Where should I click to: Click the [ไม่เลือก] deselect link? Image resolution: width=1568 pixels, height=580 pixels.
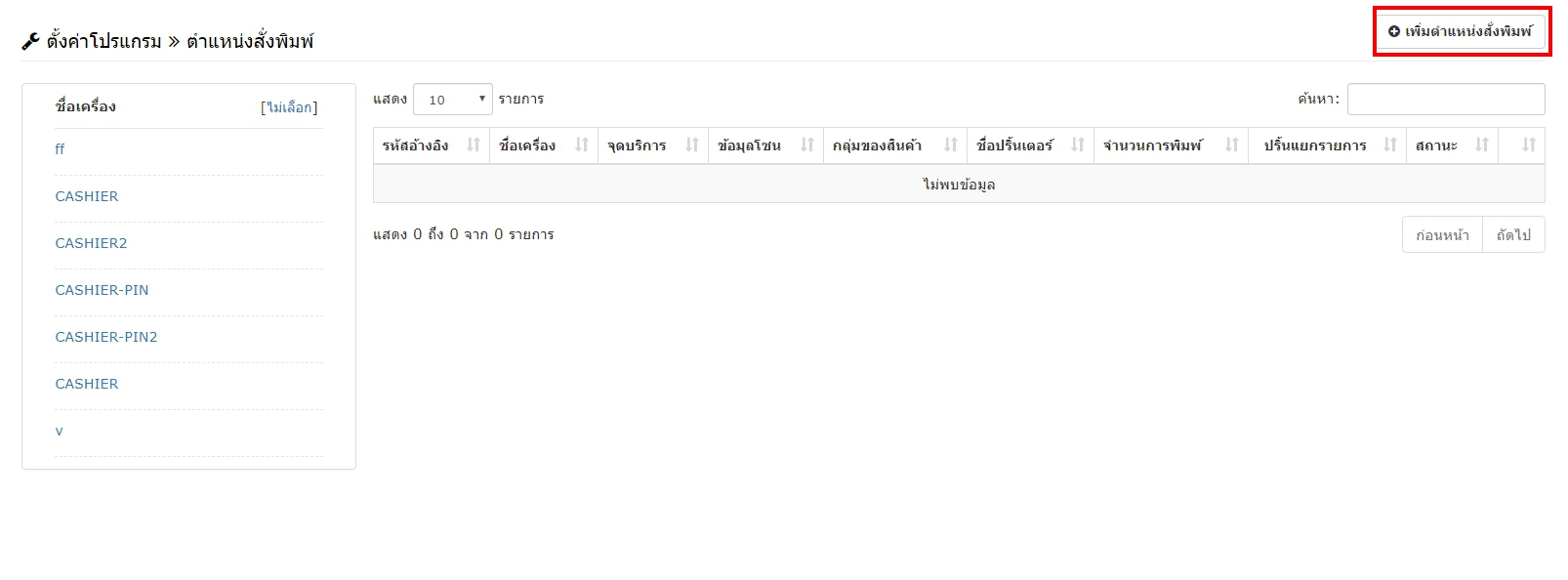click(289, 107)
